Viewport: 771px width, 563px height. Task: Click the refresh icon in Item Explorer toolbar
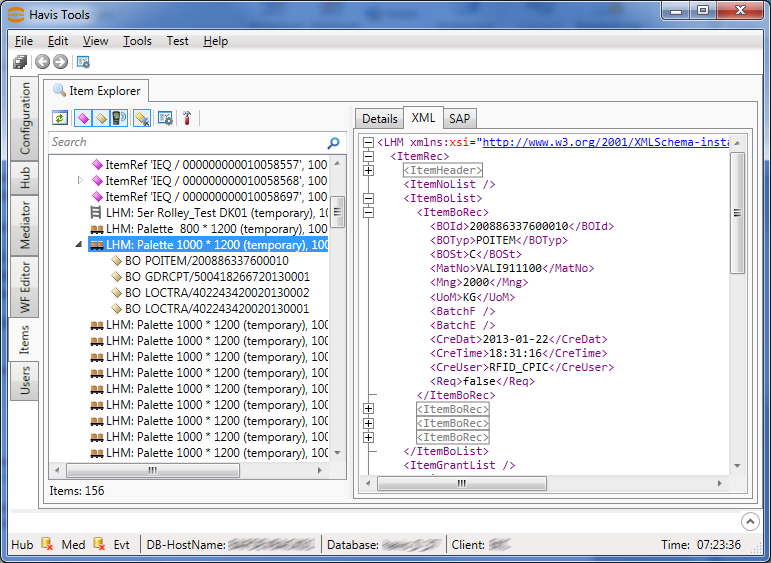tap(60, 118)
